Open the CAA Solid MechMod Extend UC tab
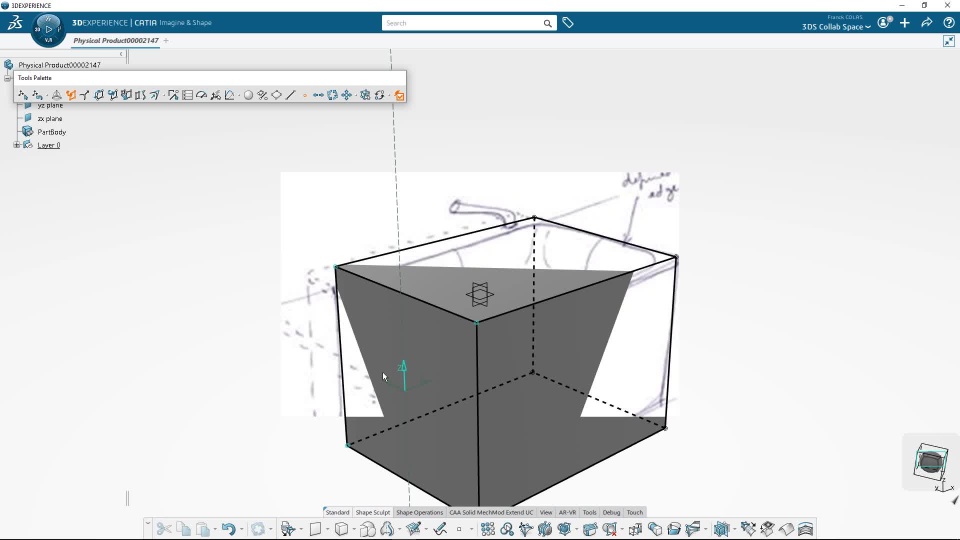Screen dimensions: 960x540 point(491,512)
